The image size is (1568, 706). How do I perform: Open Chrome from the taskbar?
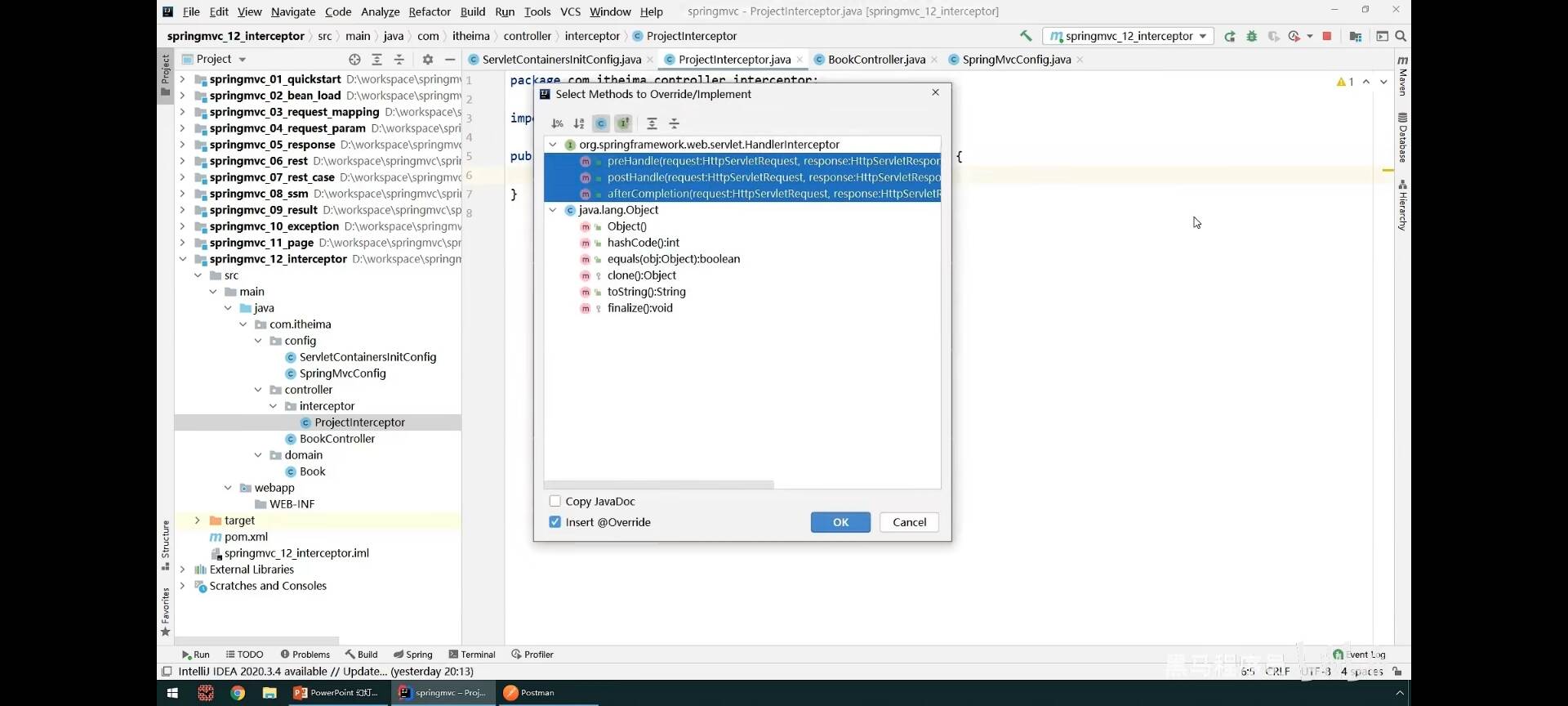[238, 693]
